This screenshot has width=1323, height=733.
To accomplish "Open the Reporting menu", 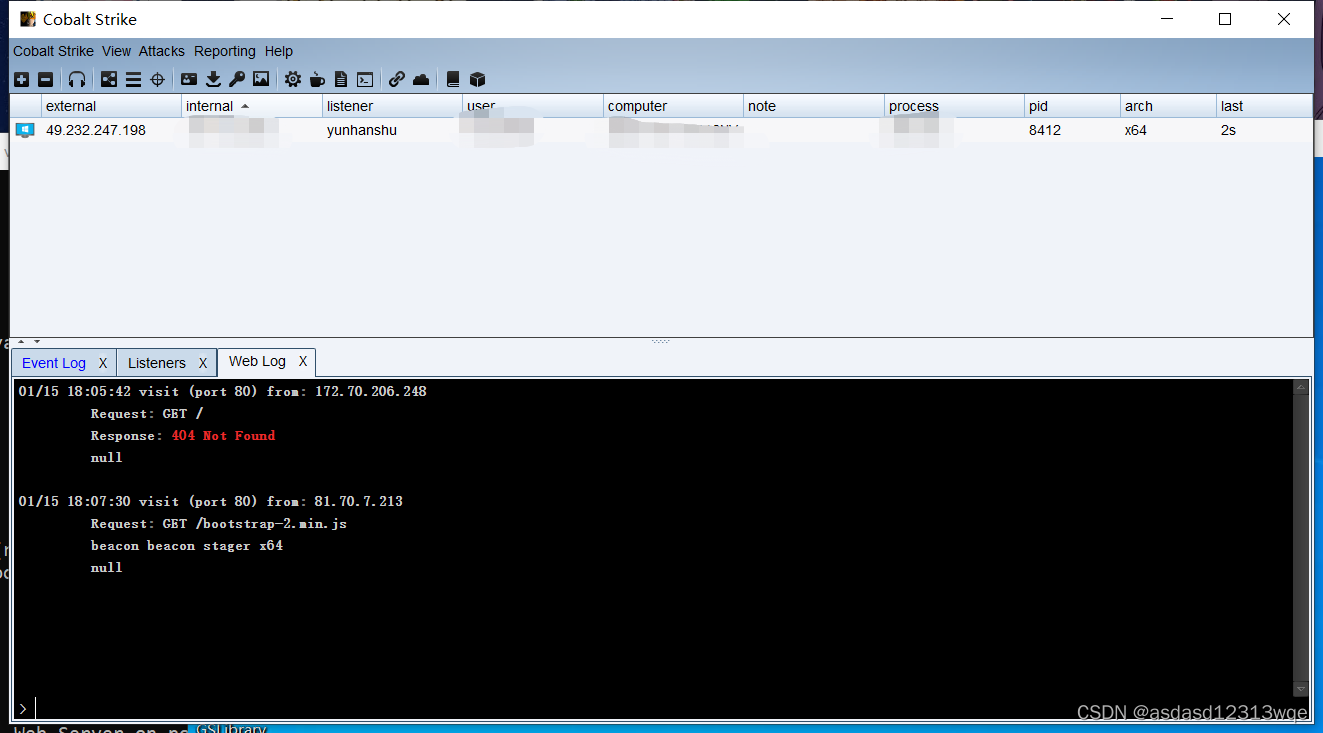I will click(x=225, y=51).
